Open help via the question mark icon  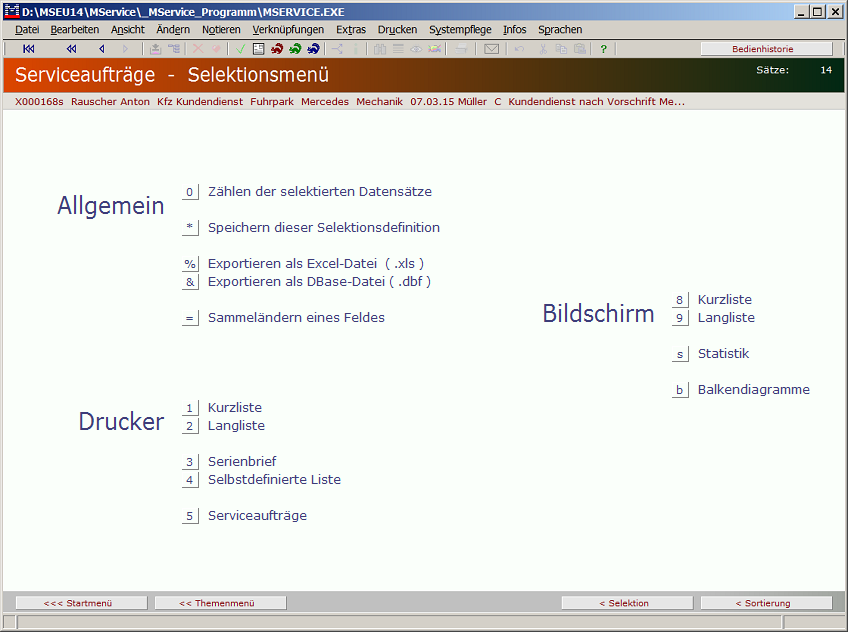coord(603,49)
